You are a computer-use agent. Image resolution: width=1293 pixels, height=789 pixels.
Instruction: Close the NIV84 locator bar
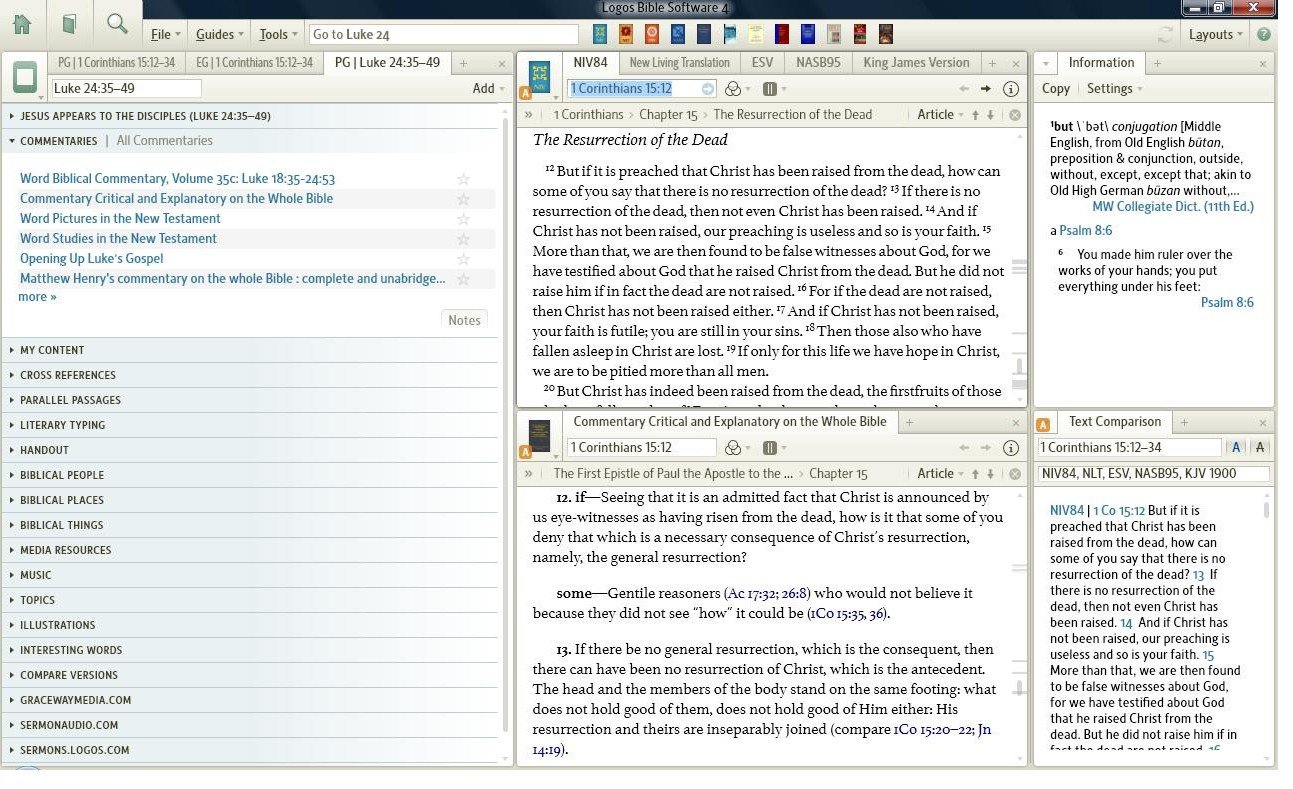(1014, 115)
